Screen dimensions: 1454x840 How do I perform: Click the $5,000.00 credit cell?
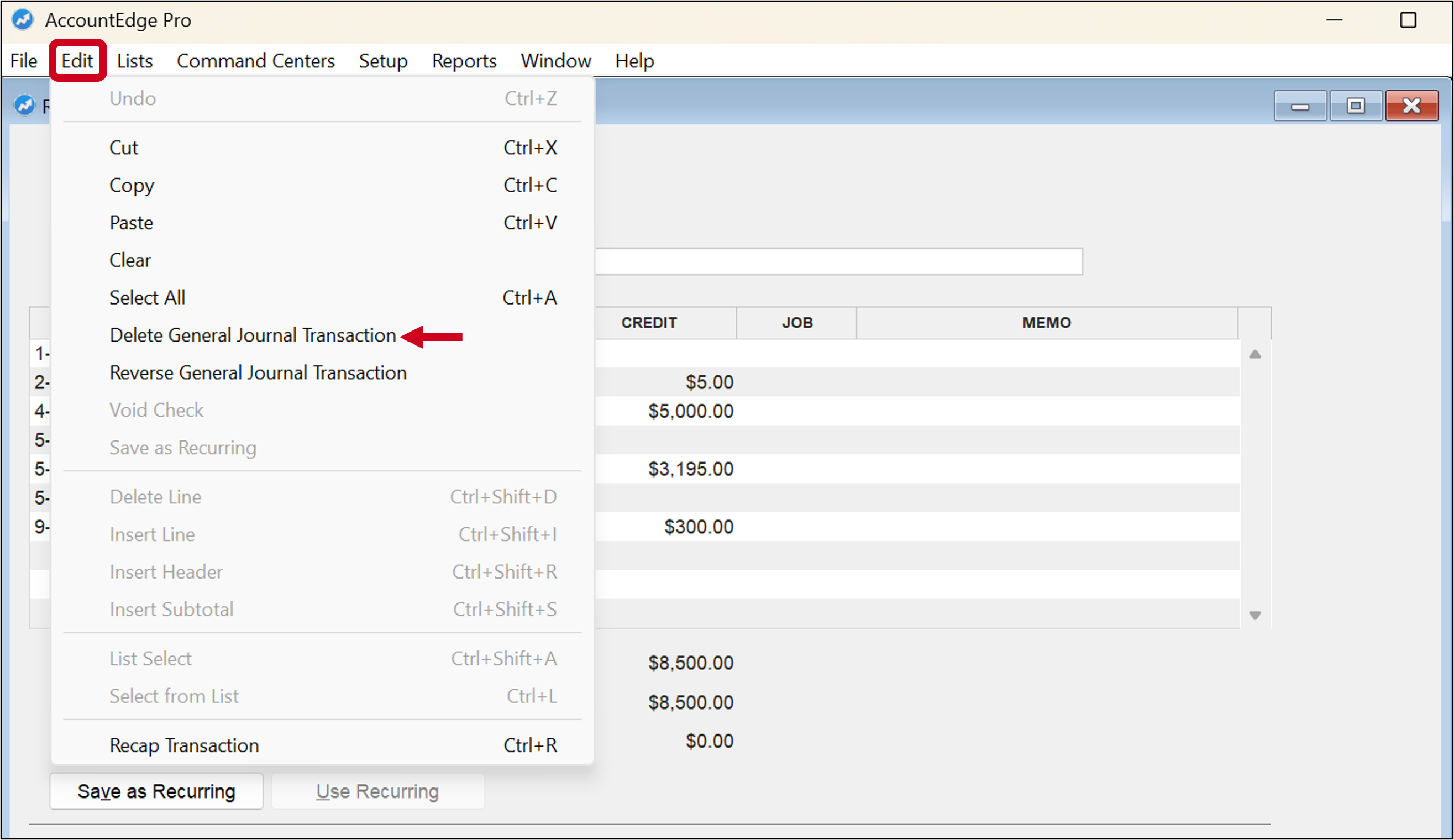(690, 411)
